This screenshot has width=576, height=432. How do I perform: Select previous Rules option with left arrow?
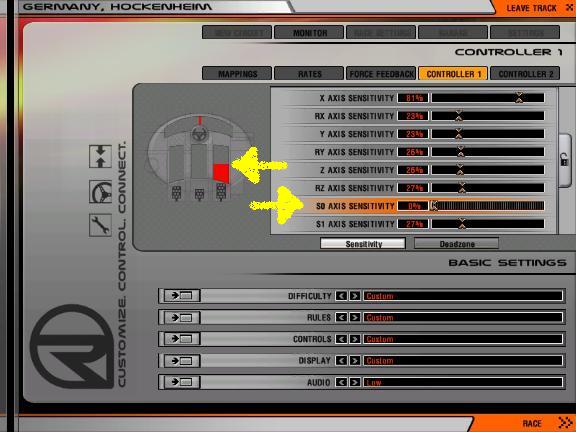(x=341, y=317)
